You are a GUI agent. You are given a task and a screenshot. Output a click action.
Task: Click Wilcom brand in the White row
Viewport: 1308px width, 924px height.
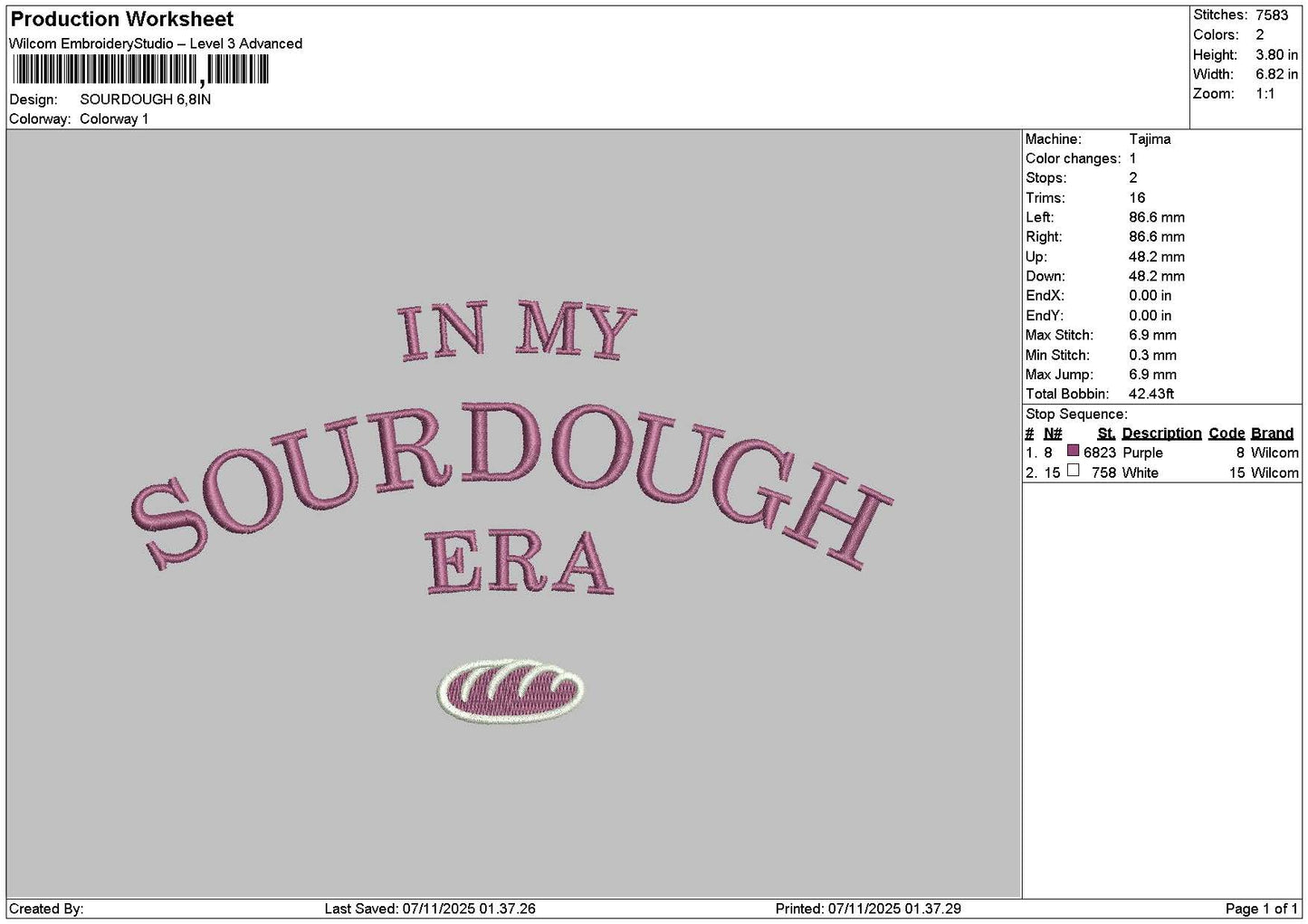tap(1275, 473)
